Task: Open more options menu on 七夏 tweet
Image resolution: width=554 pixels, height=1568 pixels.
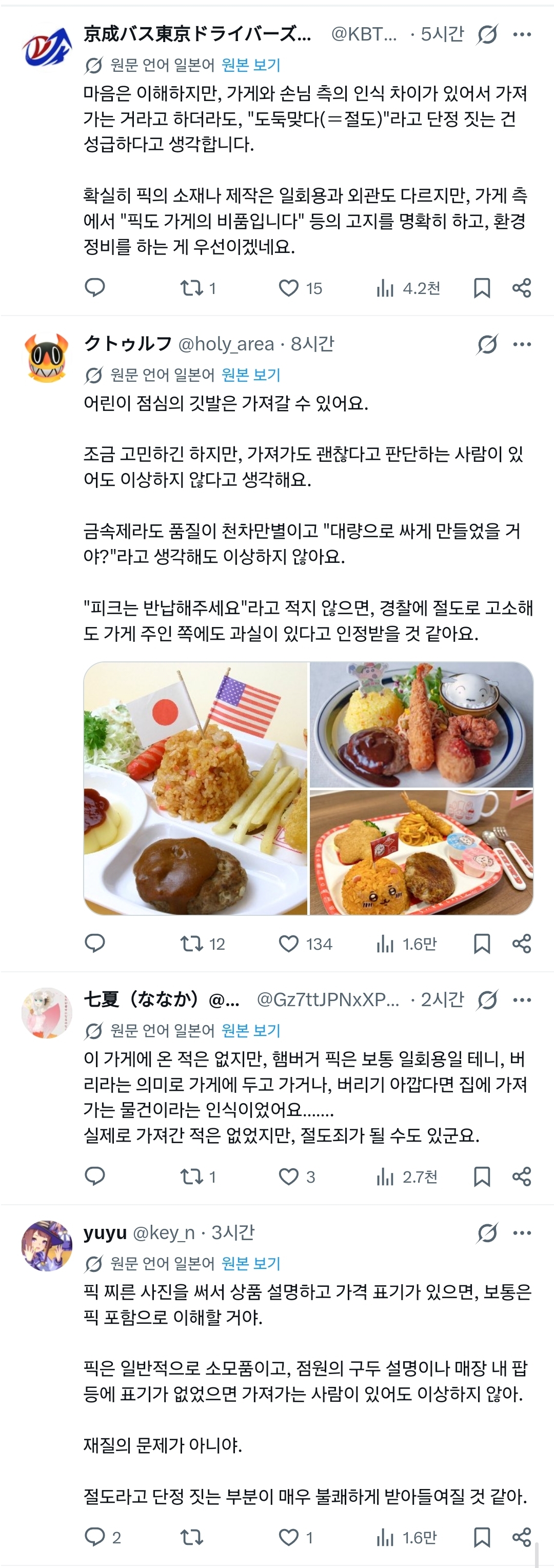Action: click(522, 999)
